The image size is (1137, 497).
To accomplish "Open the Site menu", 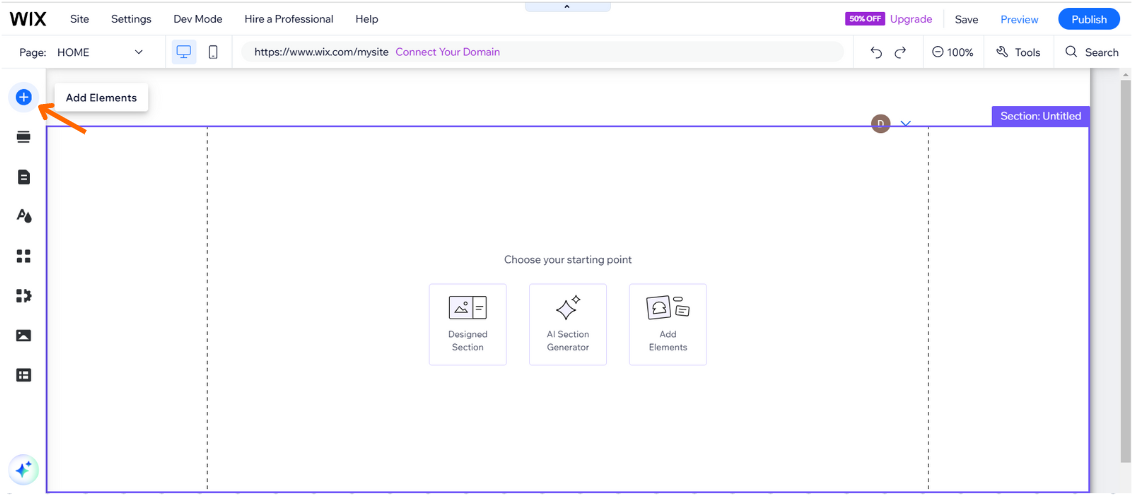I will (80, 19).
